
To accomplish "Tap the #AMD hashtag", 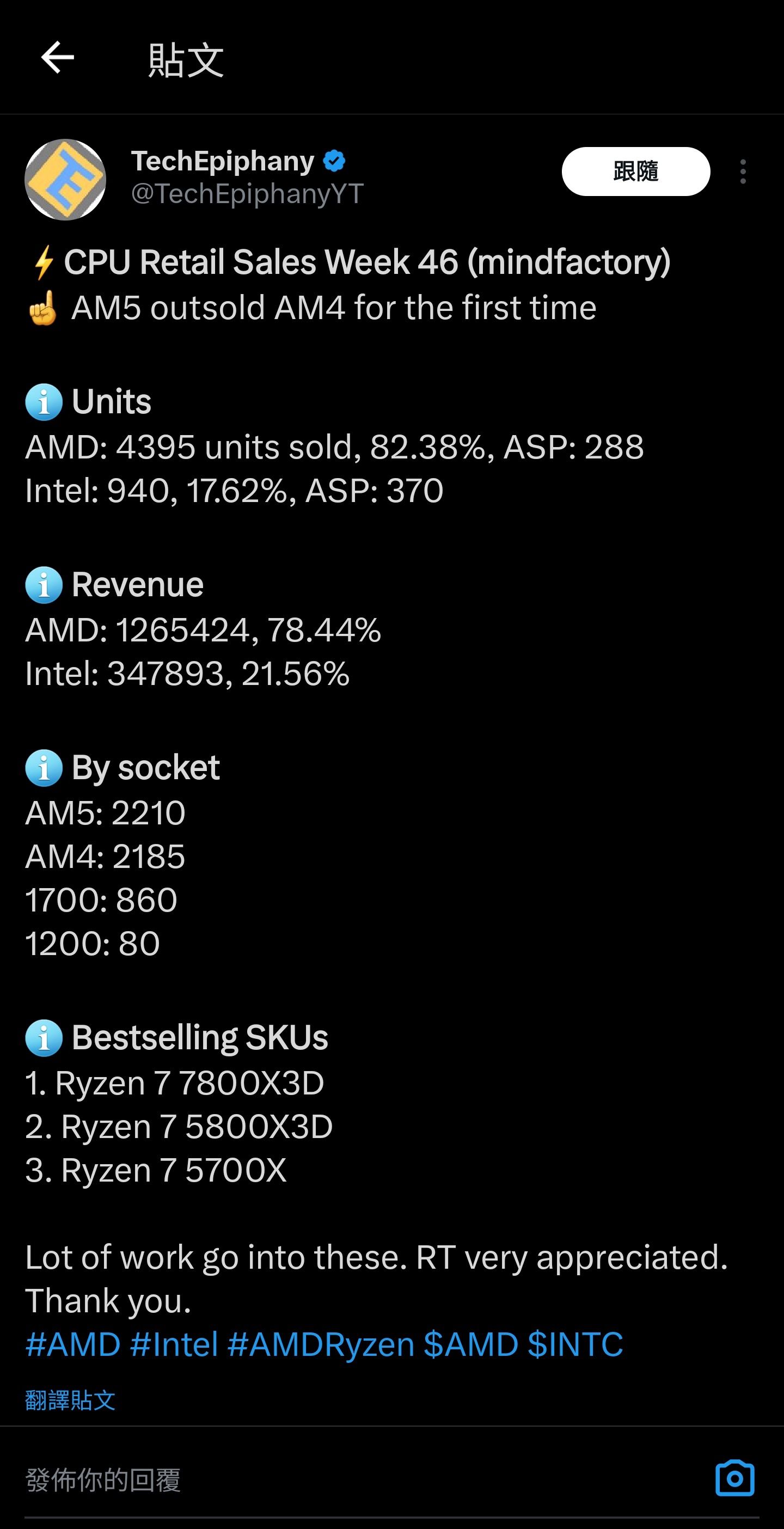I will coord(73,1344).
